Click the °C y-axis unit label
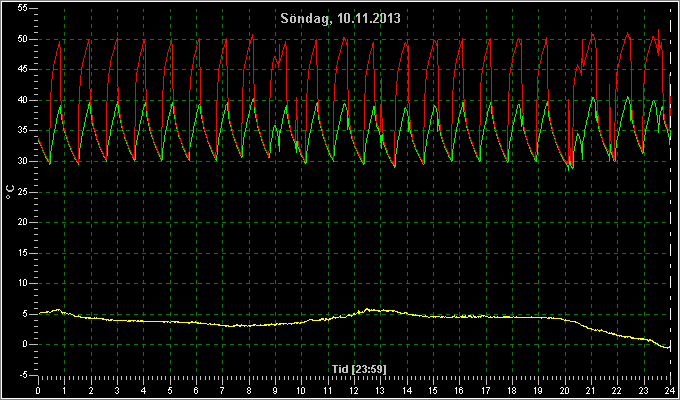Image resolution: width=680 pixels, height=400 pixels. (x=10, y=192)
